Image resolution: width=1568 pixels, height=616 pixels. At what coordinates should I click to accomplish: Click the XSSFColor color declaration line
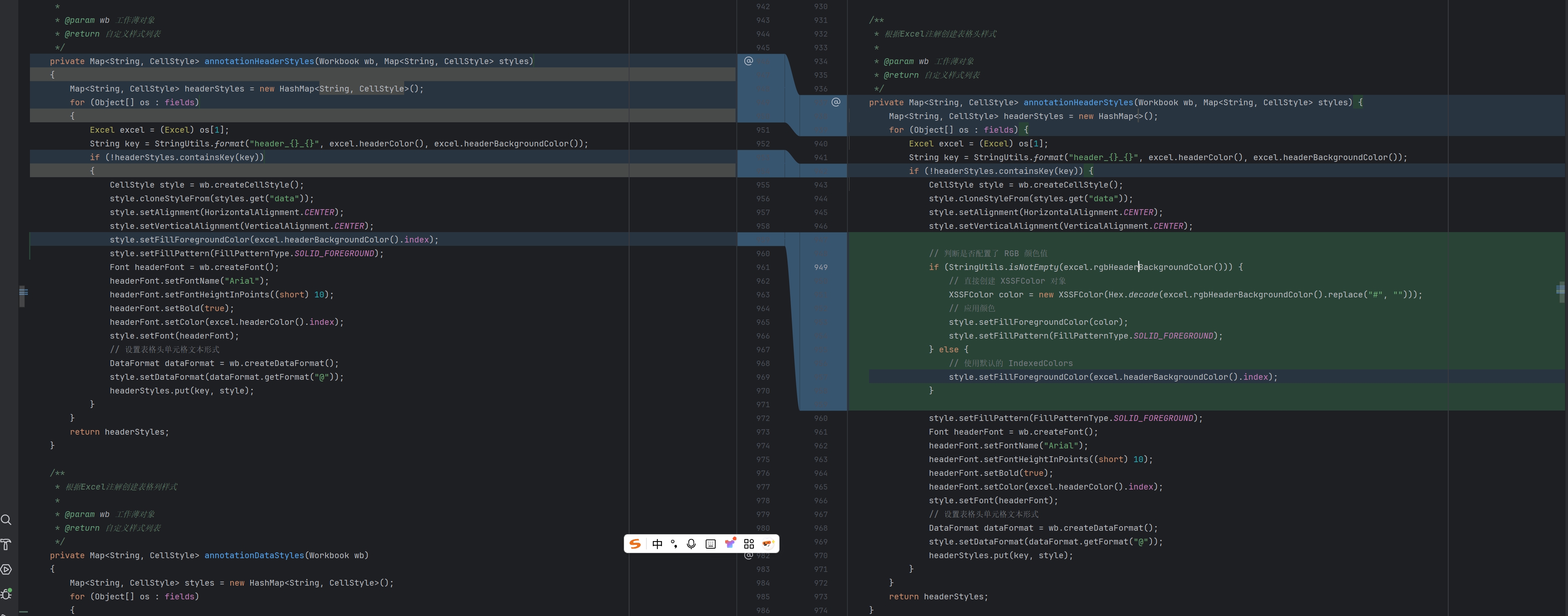[x=1185, y=294]
